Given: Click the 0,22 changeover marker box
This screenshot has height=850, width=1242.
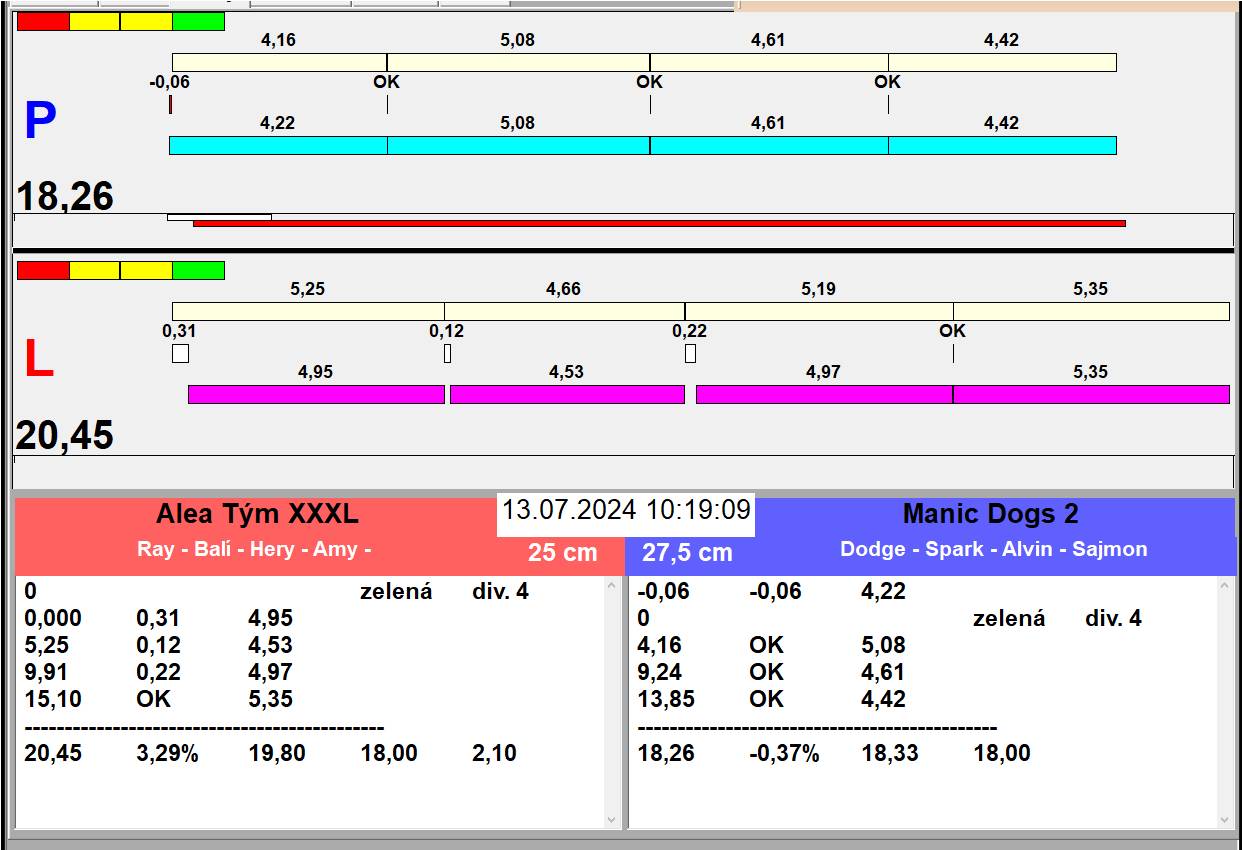Looking at the screenshot, I should point(690,353).
